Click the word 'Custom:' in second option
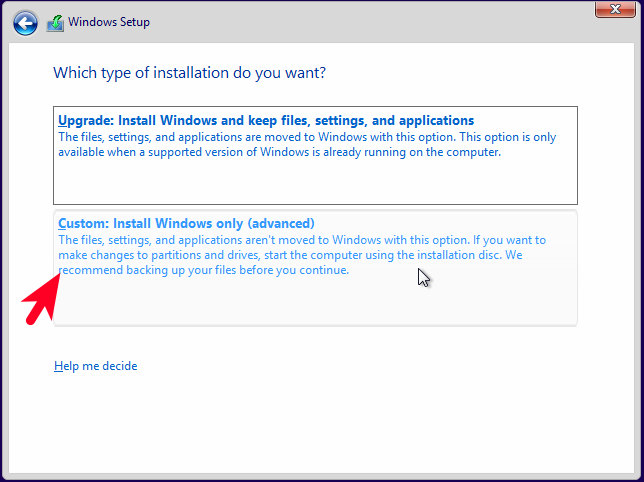The image size is (644, 482). (x=83, y=223)
